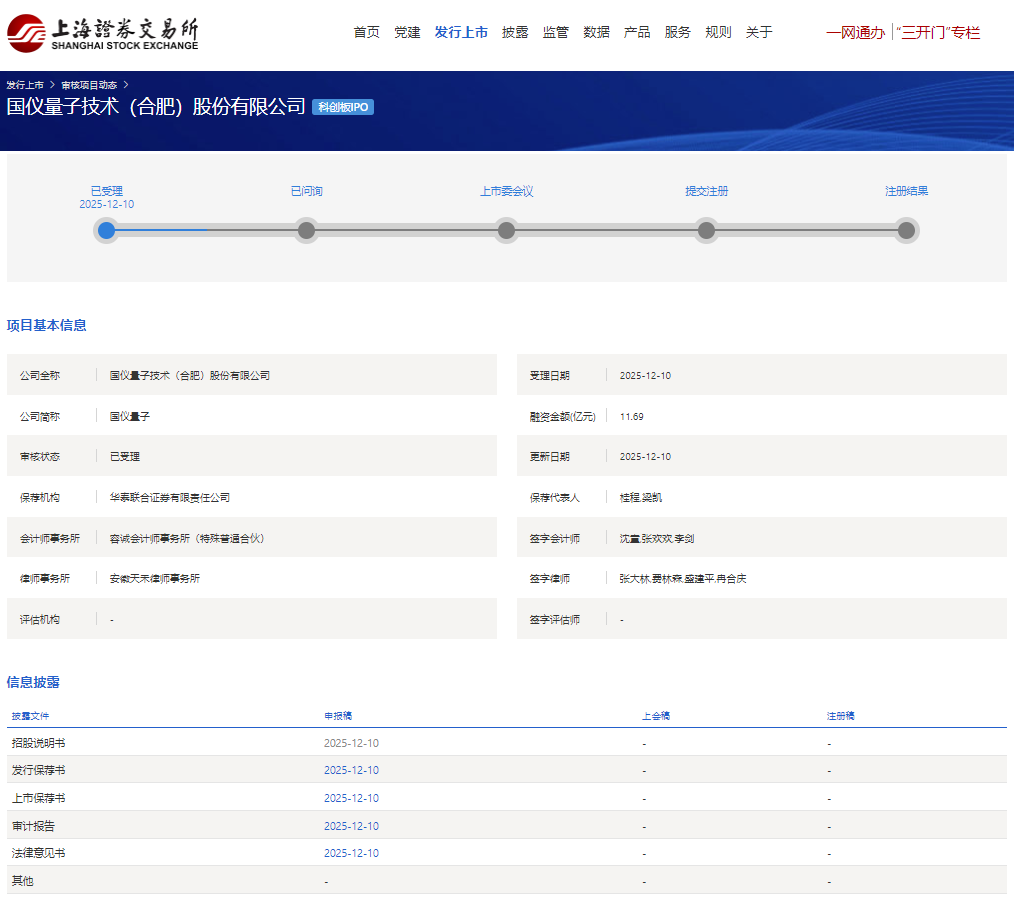
Task: Open the 规则 navigation item
Action: [x=718, y=32]
